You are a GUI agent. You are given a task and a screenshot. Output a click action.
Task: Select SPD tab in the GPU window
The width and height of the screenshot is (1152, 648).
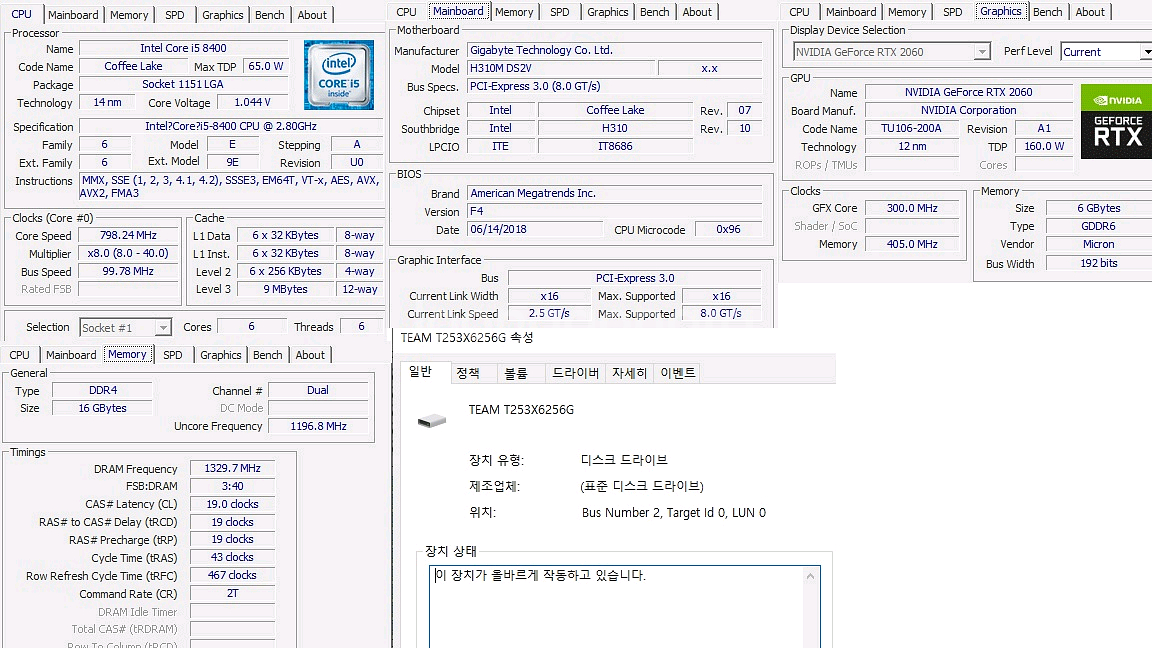[953, 12]
